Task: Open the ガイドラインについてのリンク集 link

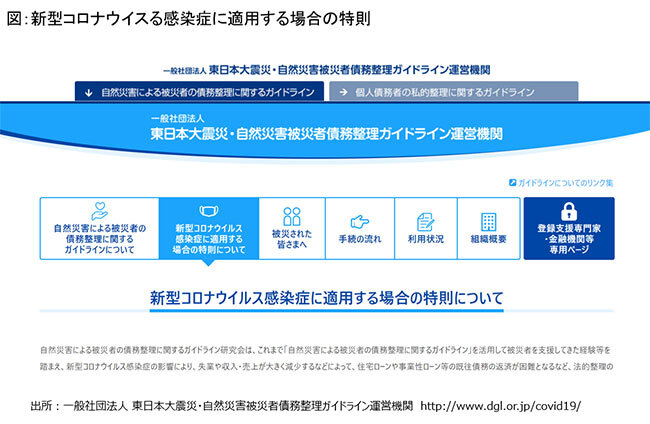Action: [x=565, y=183]
